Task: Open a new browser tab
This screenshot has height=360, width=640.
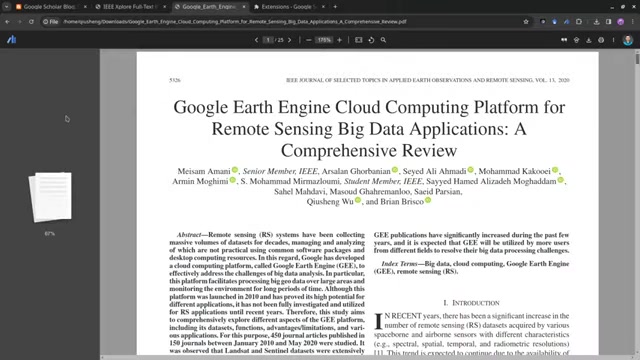Action: point(335,7)
